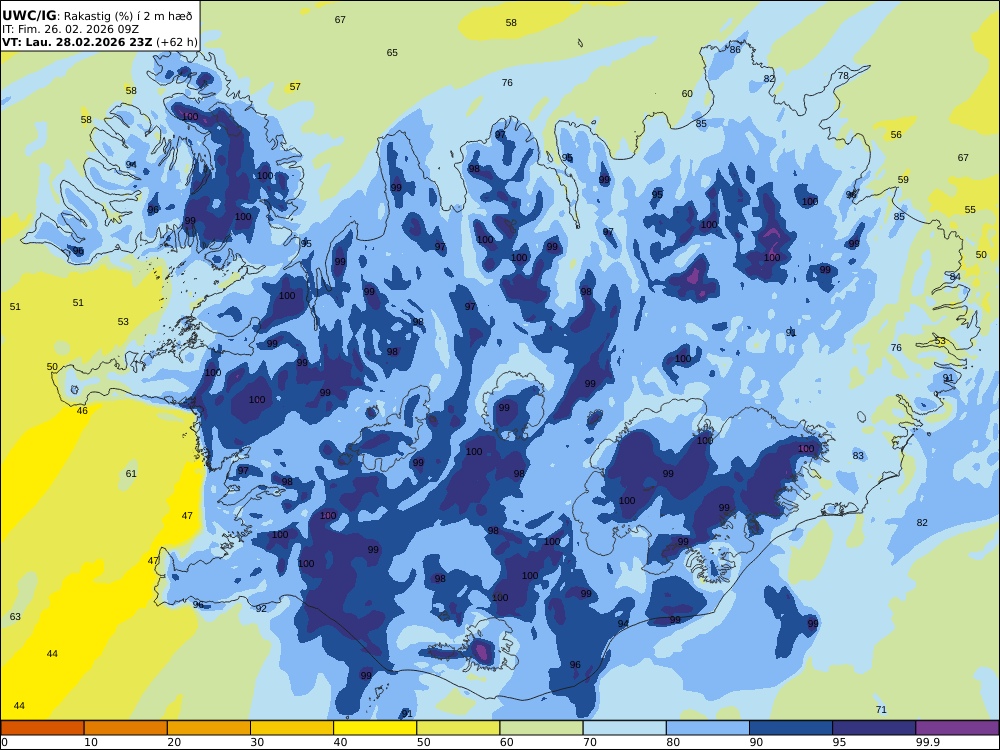Click the map value '84' on the east coast
Image resolution: width=1000 pixels, height=750 pixels.
click(x=955, y=277)
